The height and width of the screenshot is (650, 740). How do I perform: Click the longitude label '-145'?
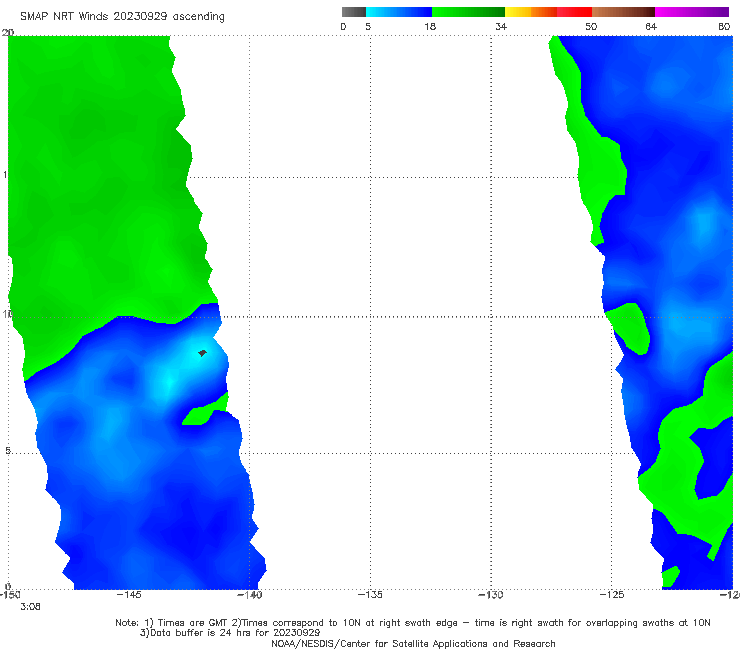click(129, 595)
